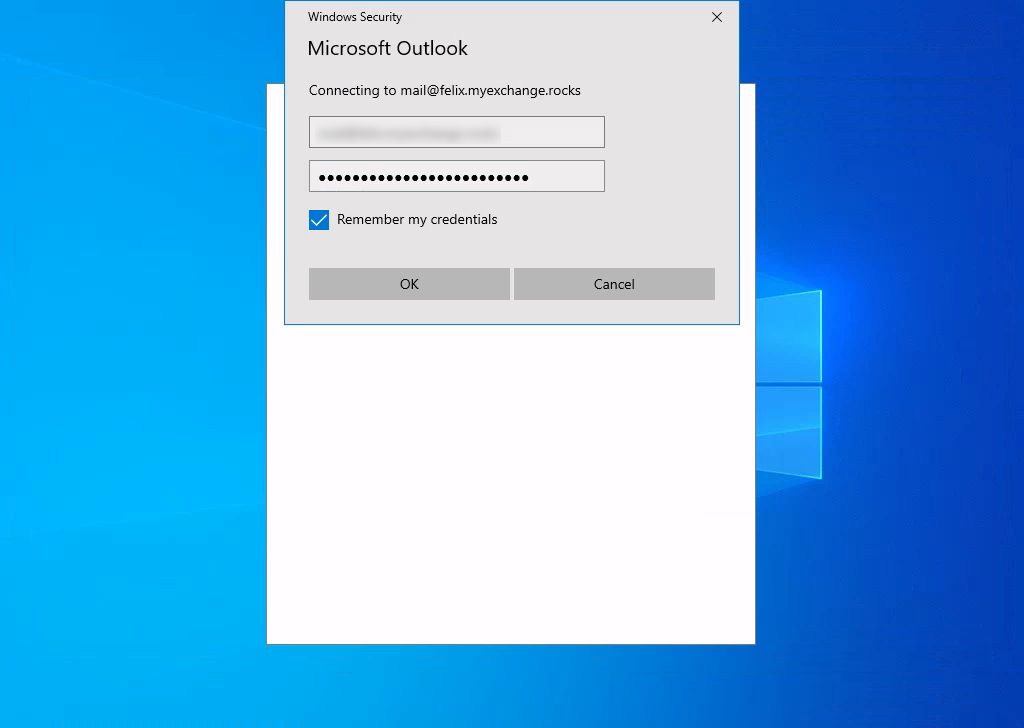Select the masked password field

[x=456, y=175]
